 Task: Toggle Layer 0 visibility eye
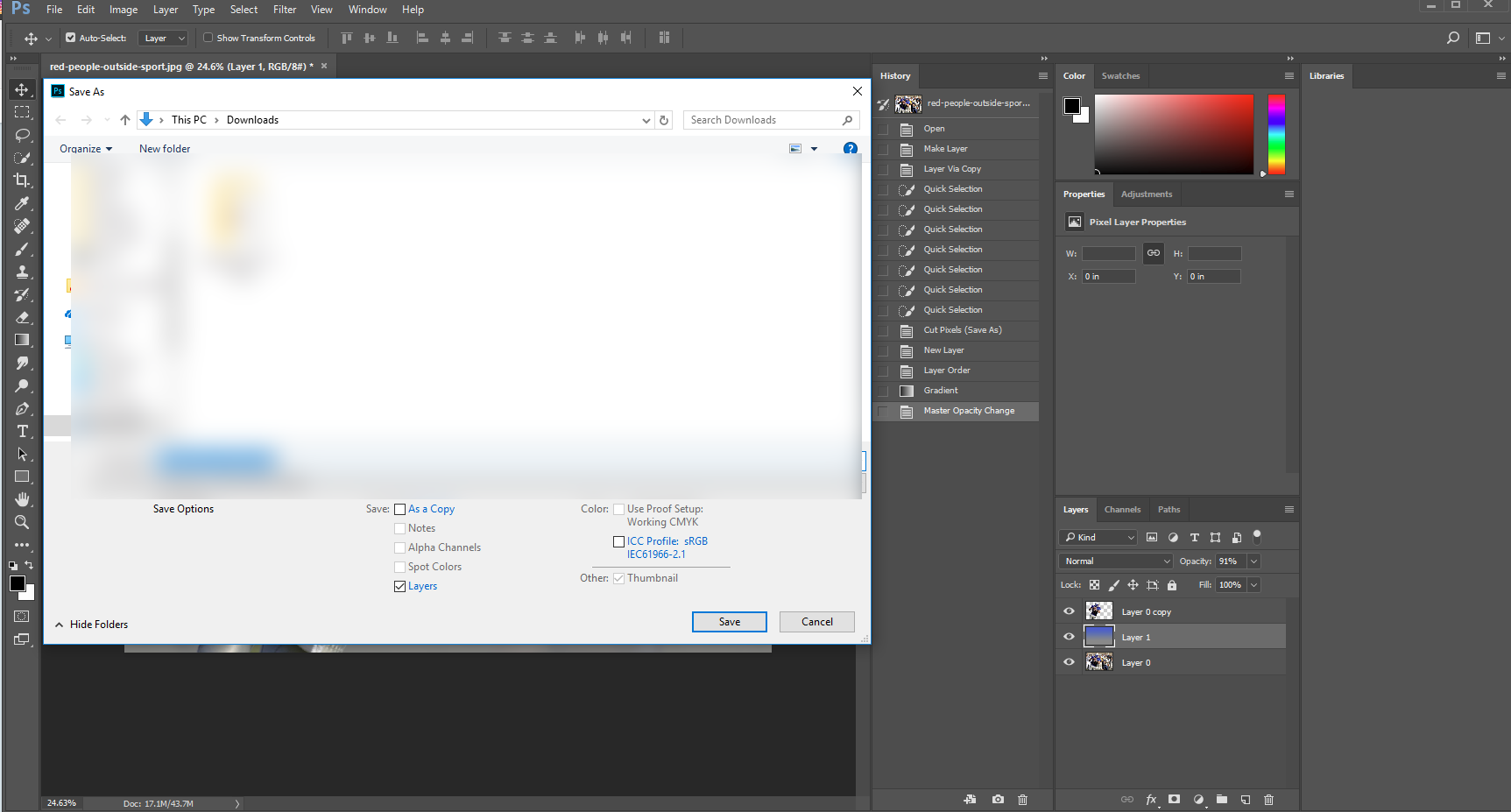(1069, 662)
